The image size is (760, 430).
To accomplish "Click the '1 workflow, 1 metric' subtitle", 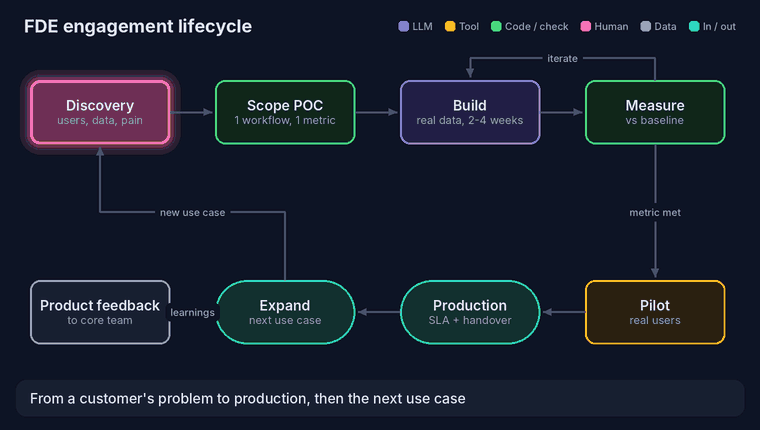I will [285, 120].
